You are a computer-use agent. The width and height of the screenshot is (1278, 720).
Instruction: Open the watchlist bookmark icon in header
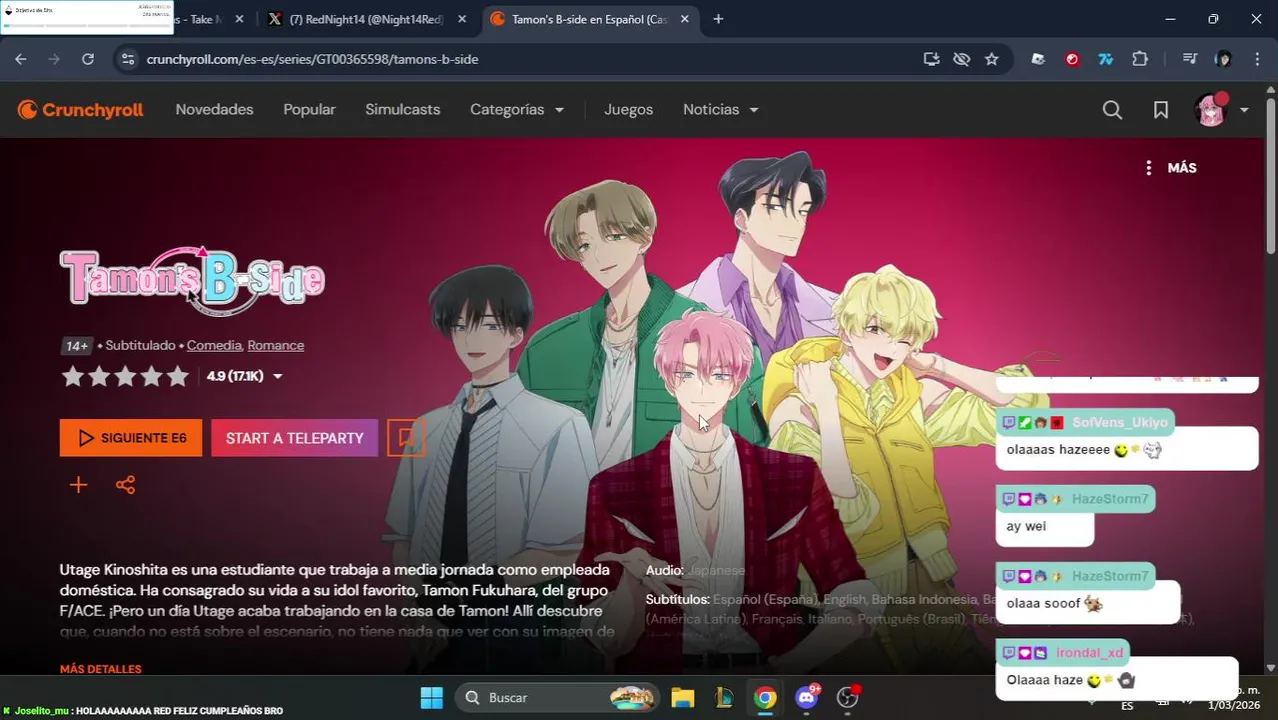click(x=1161, y=110)
